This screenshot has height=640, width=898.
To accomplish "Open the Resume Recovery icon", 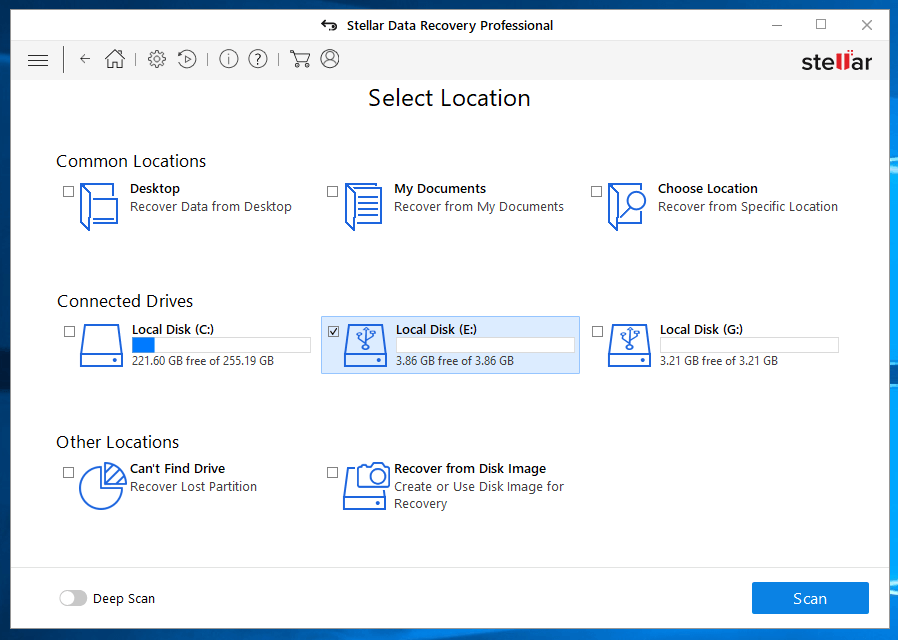I will 187,59.
